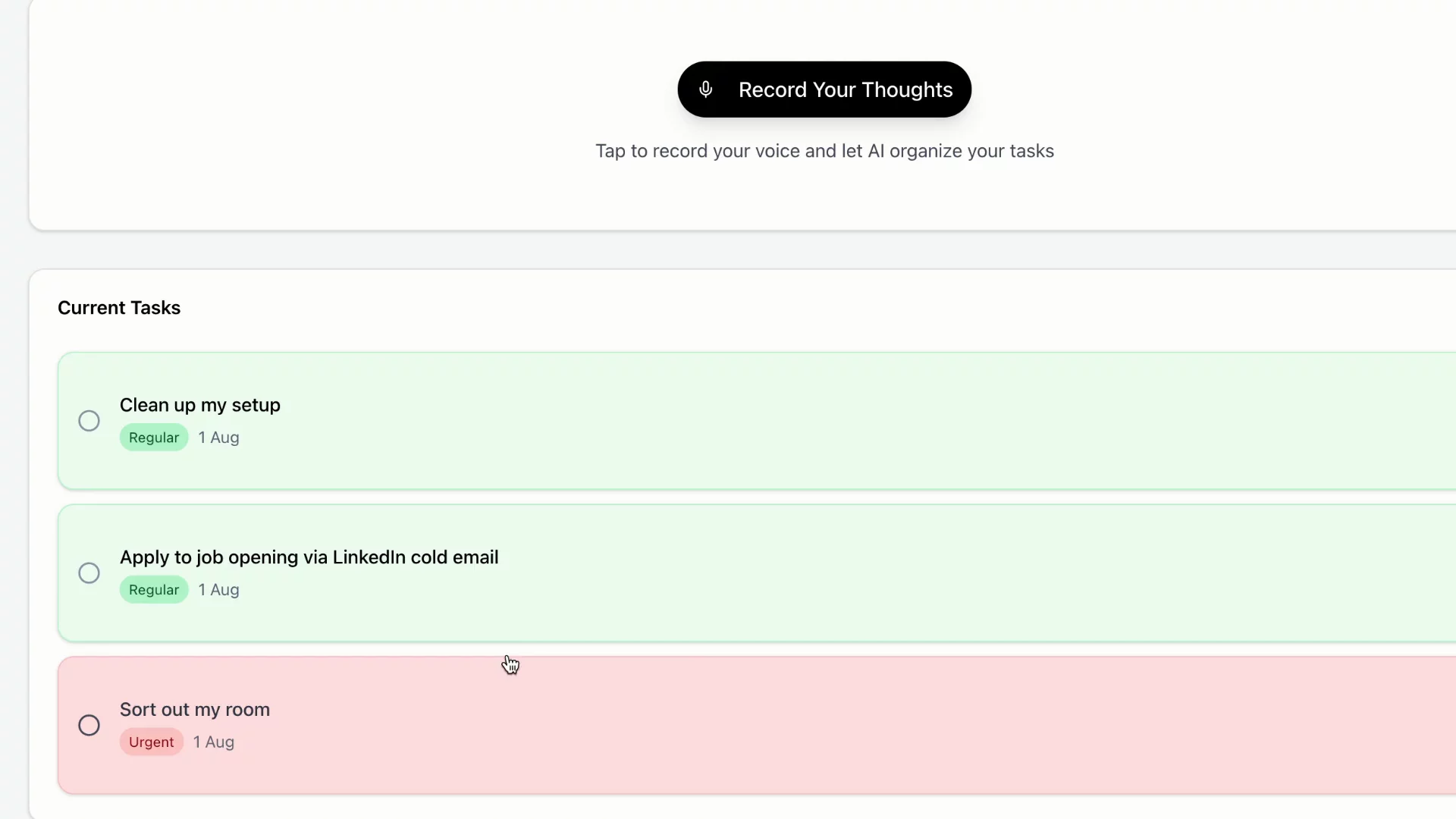Click the 1 Aug date on Clean up my setup
Viewport: 1456px width, 819px height.
coord(218,438)
